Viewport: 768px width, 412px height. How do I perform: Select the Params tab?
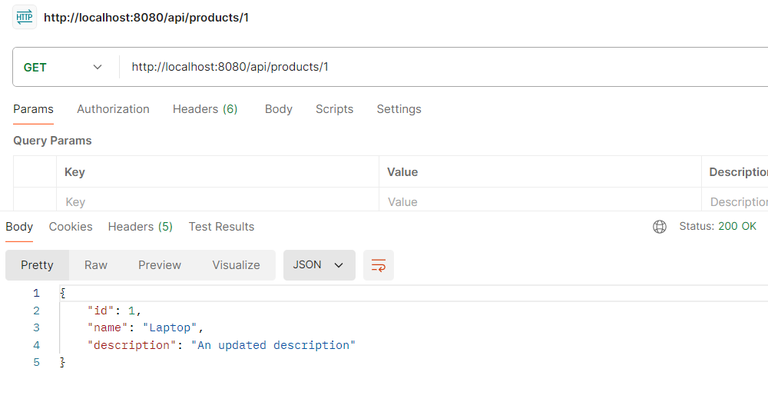33,109
